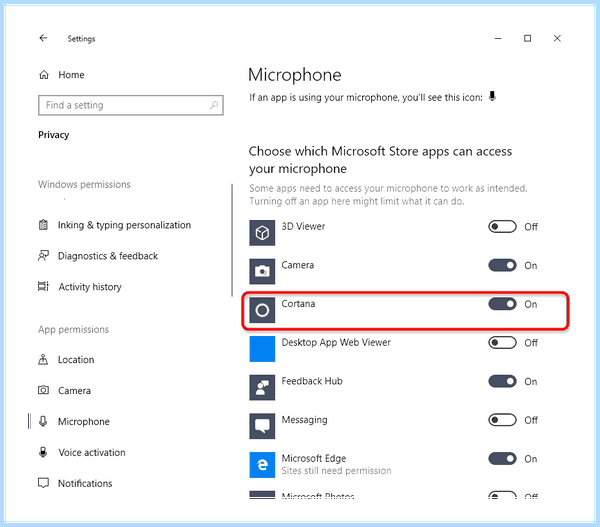Click the 'App permissions' section header

pos(73,330)
